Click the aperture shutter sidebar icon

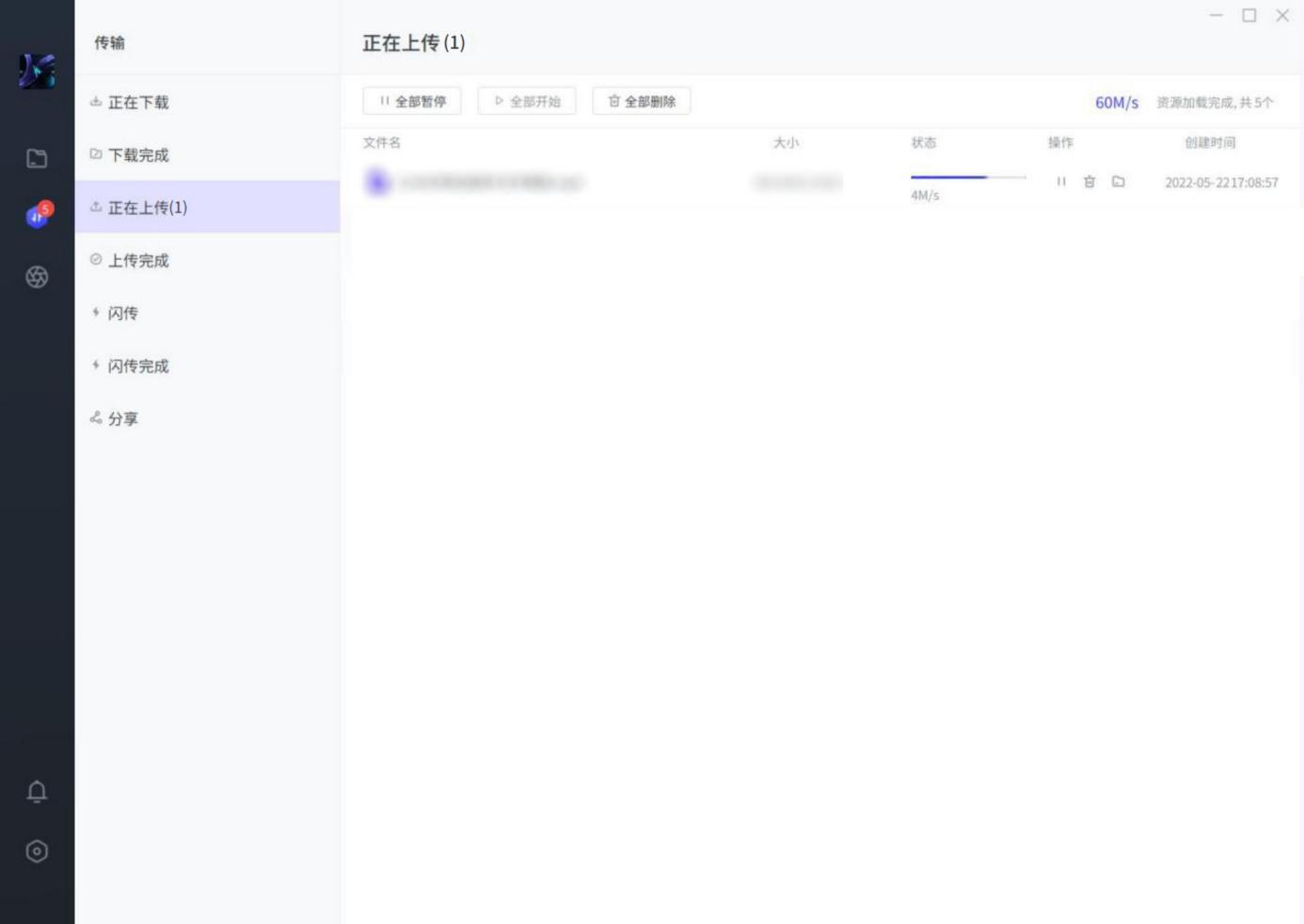pyautogui.click(x=37, y=277)
